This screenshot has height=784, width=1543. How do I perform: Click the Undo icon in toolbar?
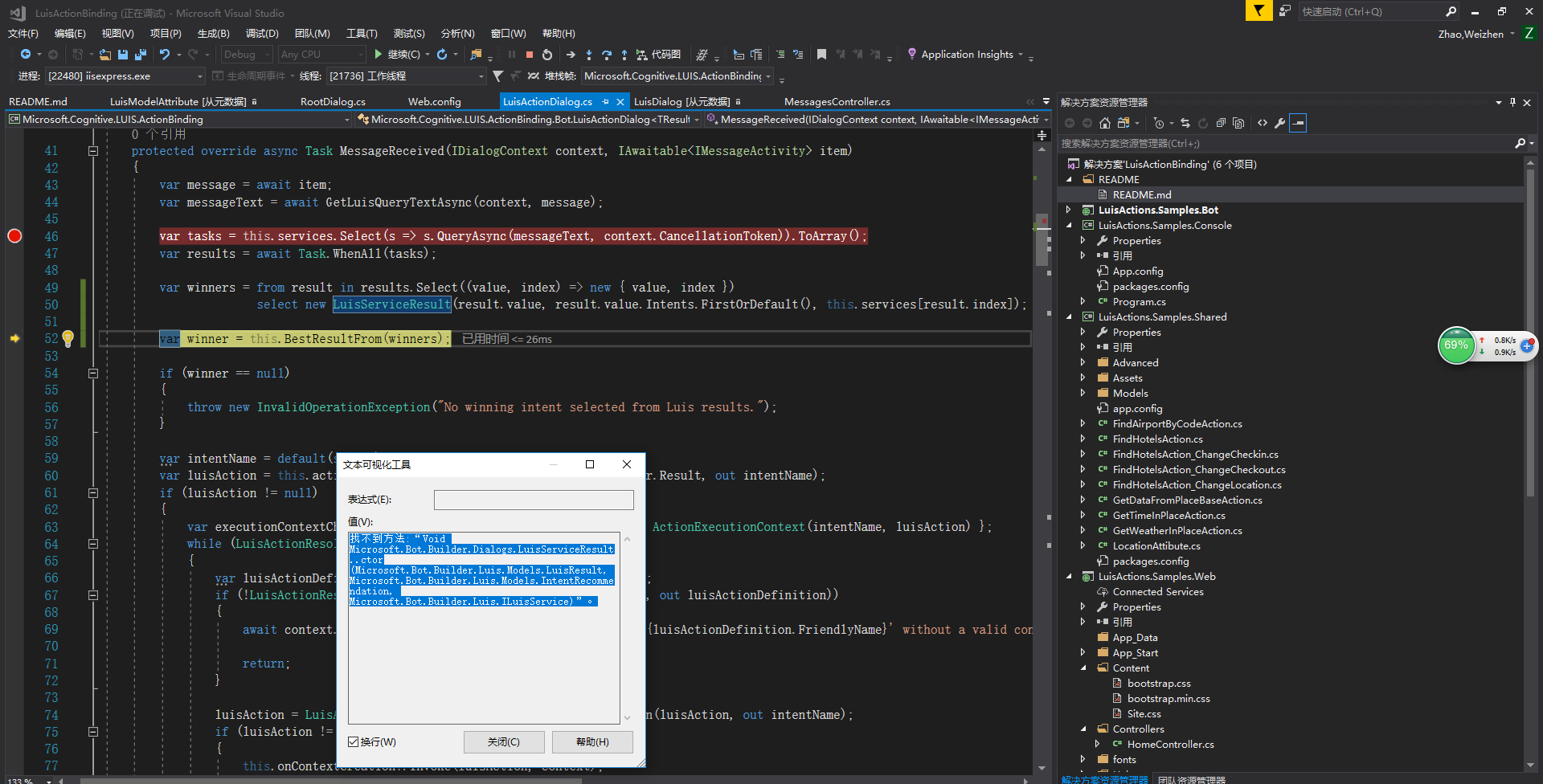click(165, 55)
